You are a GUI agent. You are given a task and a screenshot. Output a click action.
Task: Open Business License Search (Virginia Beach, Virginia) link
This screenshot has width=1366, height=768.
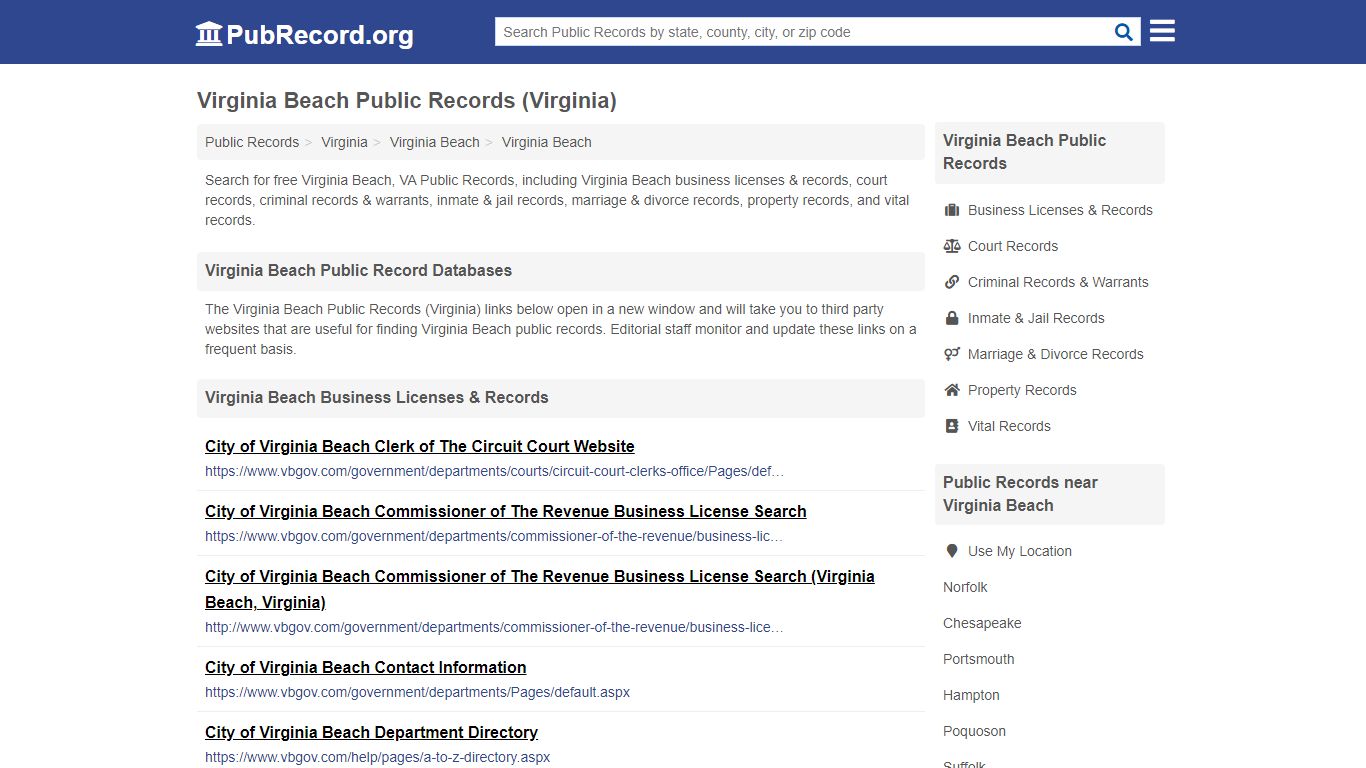pos(540,589)
